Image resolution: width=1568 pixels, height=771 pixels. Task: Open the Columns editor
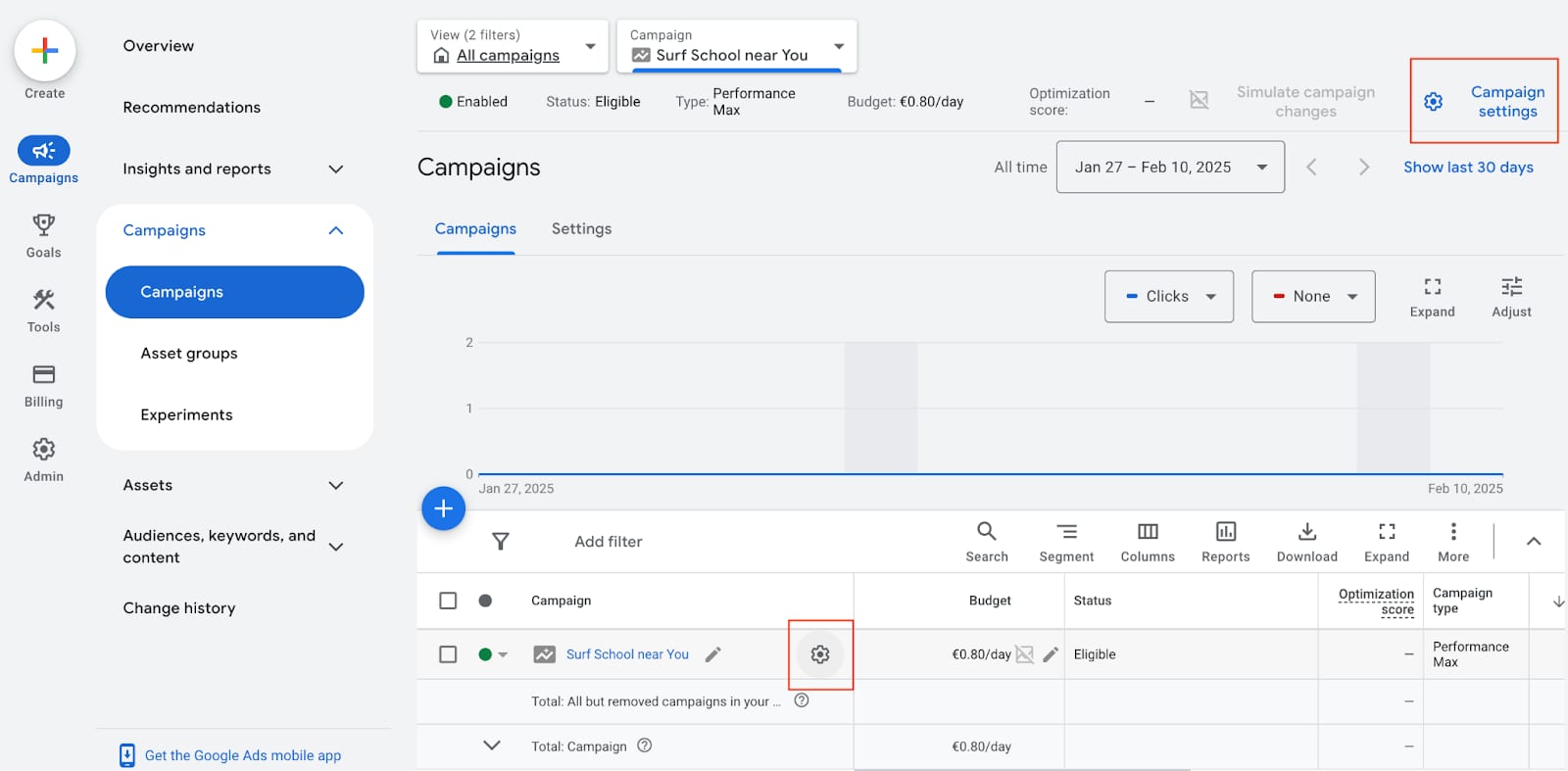[x=1148, y=542]
